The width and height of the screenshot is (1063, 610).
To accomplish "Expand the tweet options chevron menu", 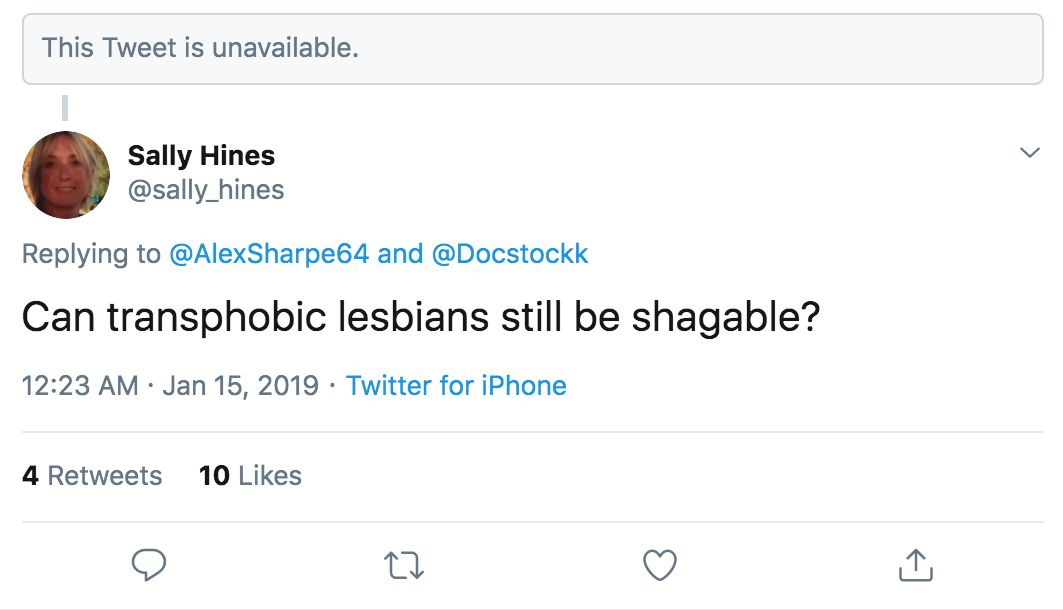I will tap(1030, 152).
